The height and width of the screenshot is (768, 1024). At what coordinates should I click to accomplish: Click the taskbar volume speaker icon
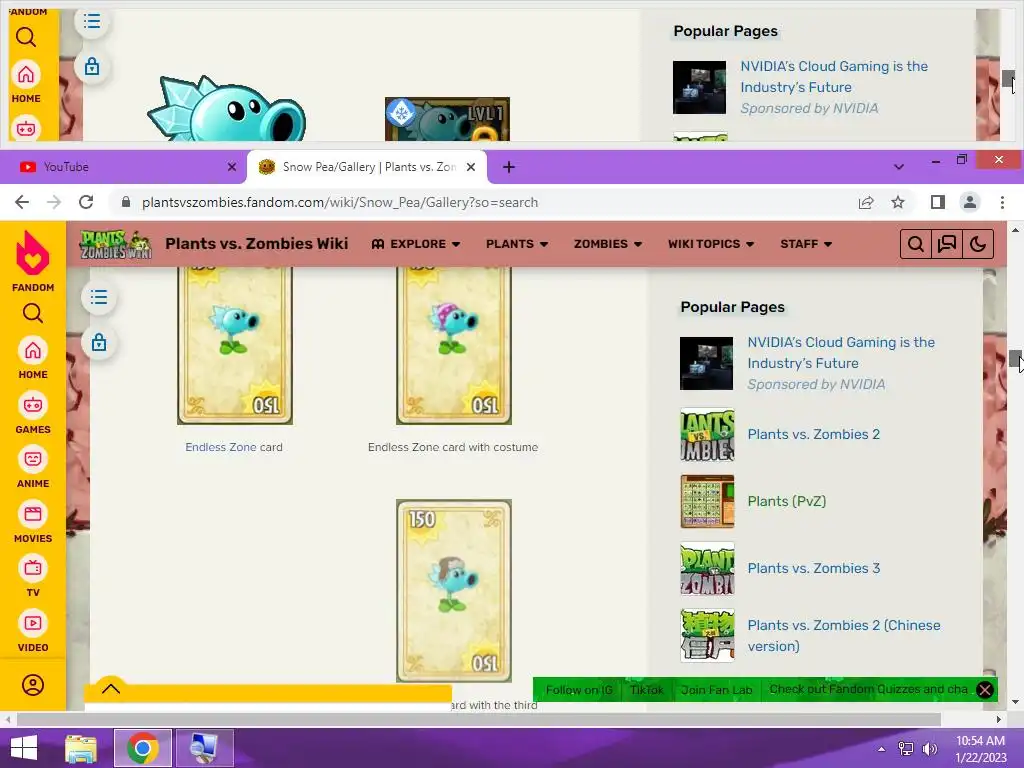pyautogui.click(x=929, y=748)
